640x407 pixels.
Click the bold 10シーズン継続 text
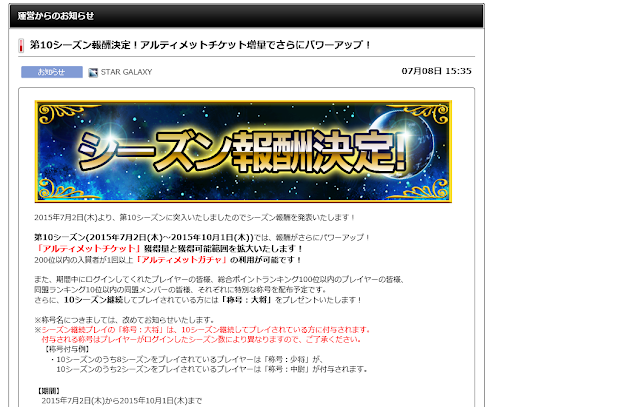(x=93, y=300)
